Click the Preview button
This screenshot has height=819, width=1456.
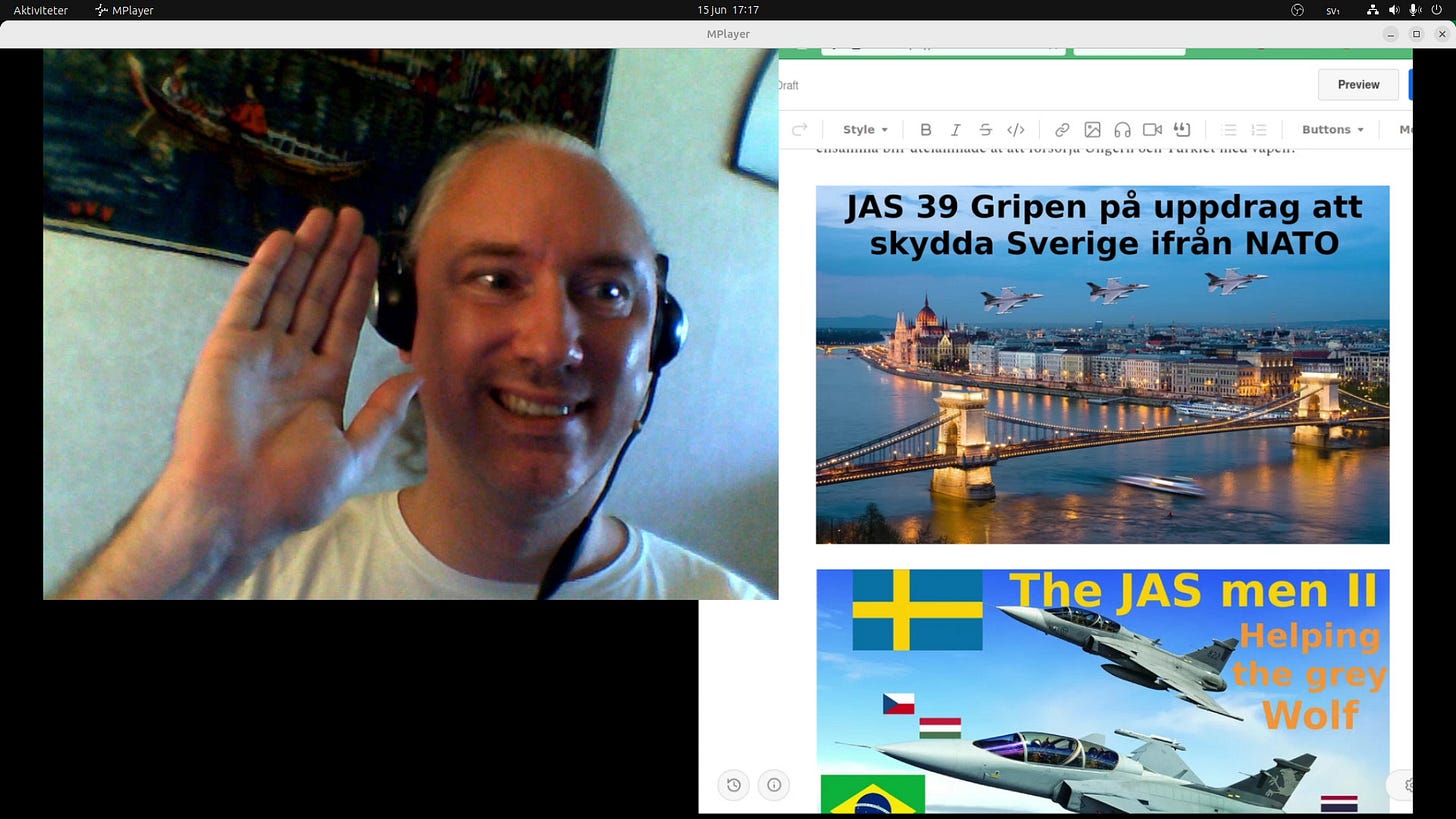tap(1358, 85)
